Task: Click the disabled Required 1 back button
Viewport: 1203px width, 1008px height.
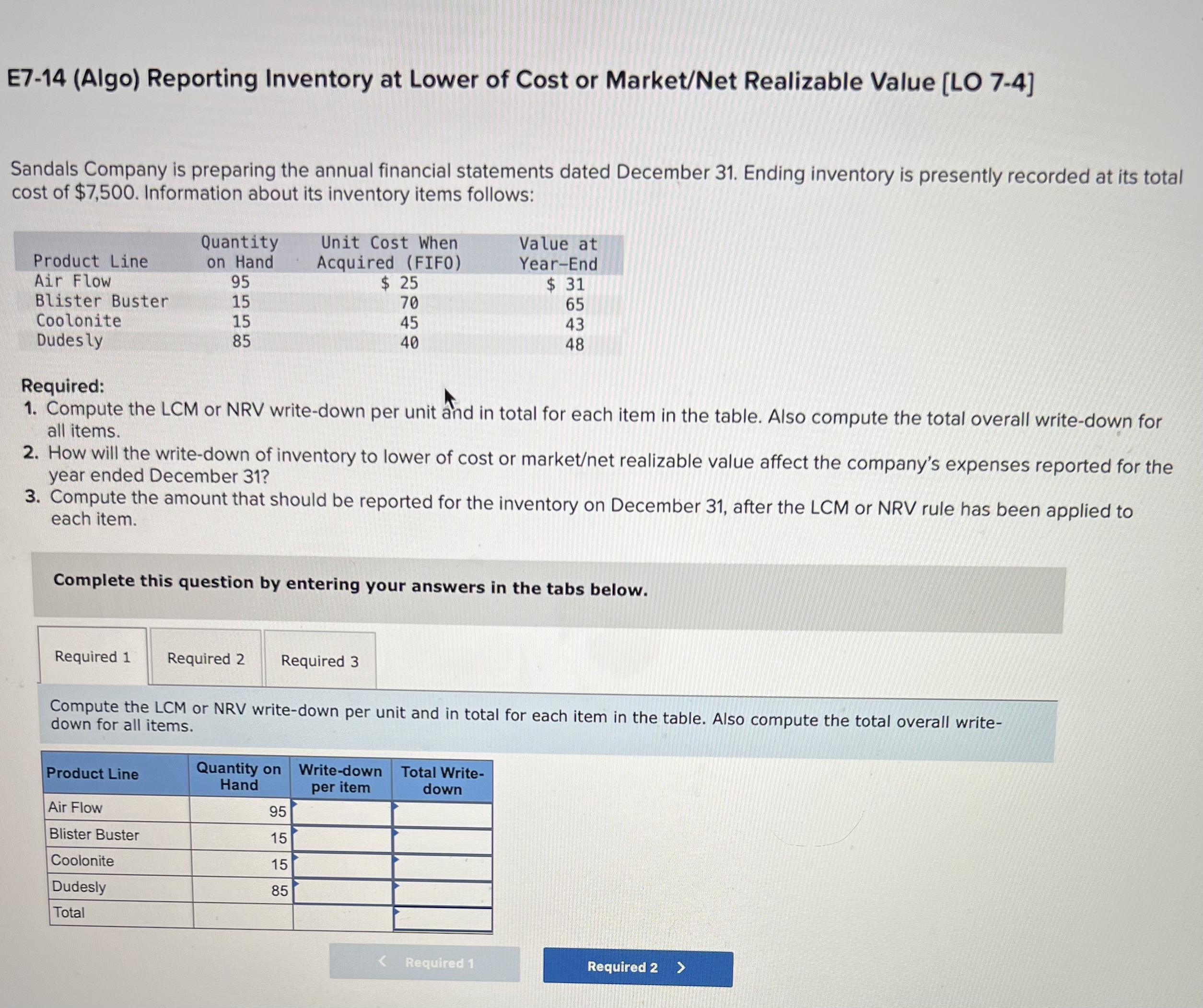Action: pos(426,964)
